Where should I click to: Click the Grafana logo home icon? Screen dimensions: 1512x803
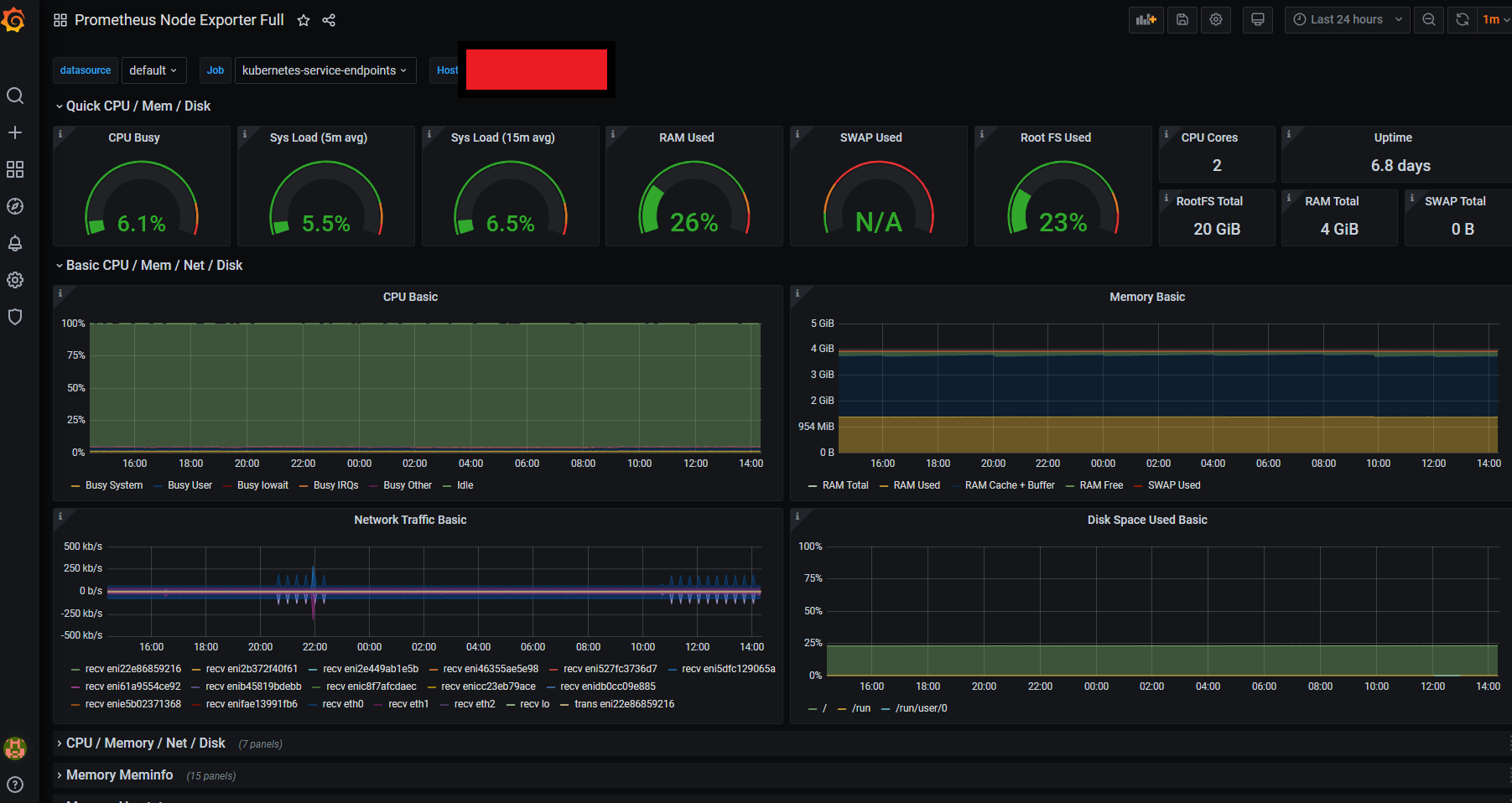[14, 19]
